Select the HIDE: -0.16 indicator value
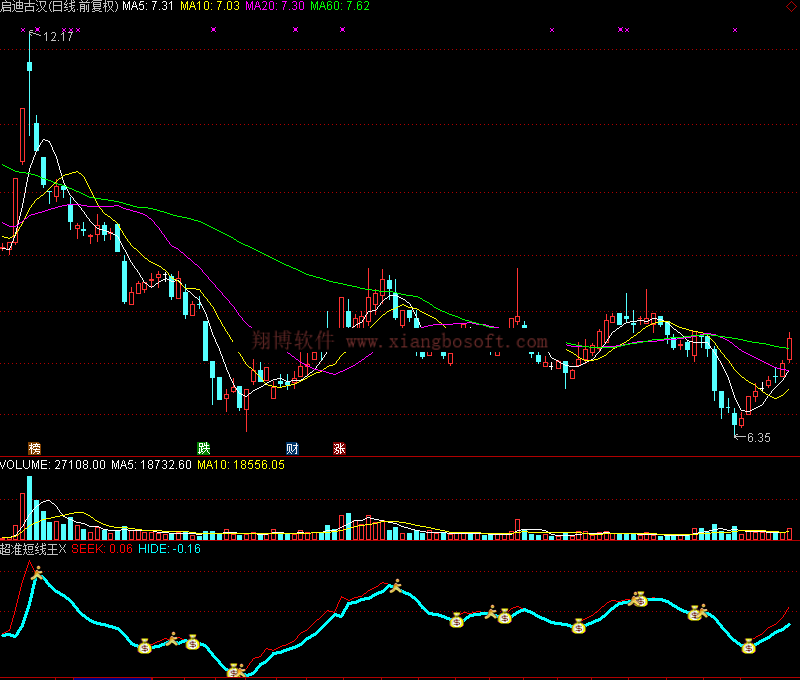The width and height of the screenshot is (800, 680). click(x=169, y=549)
